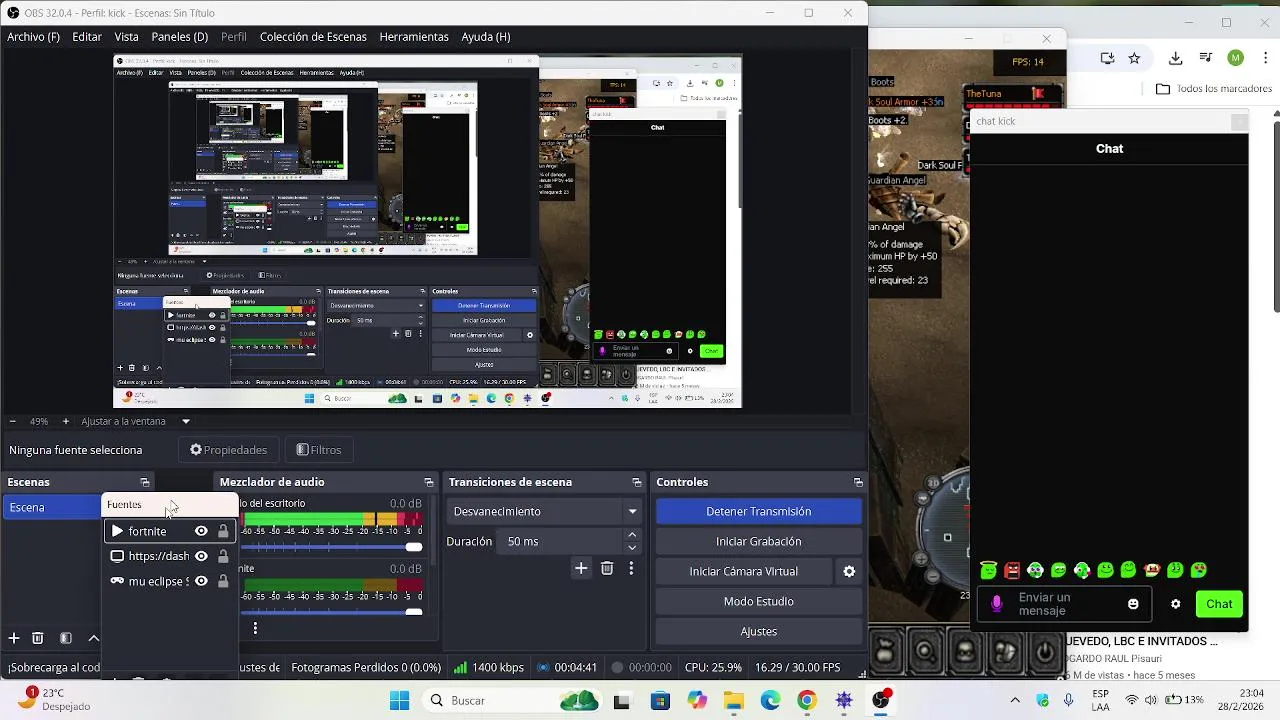This screenshot has width=1280, height=720.
Task: Open the scene filters icon in the Escenas panel
Action: (66, 638)
